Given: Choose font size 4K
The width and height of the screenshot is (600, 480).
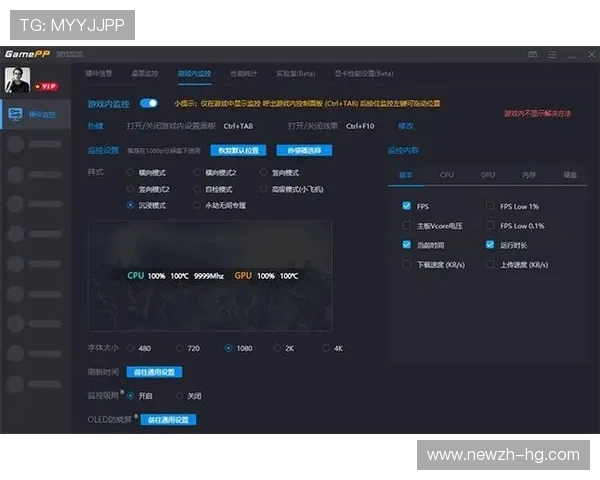Looking at the screenshot, I should coord(326,348).
